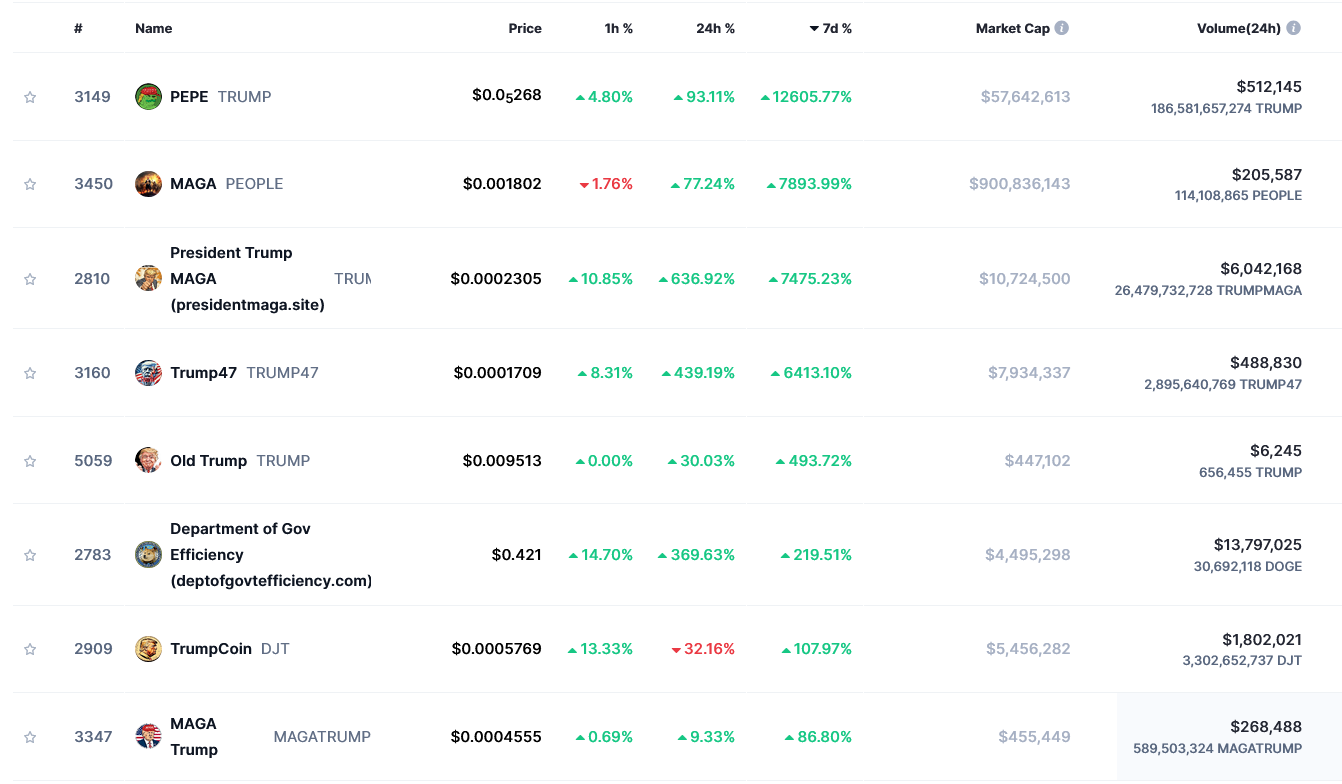The height and width of the screenshot is (784, 1342).
Task: Sort table by 7d % column
Action: (x=831, y=29)
